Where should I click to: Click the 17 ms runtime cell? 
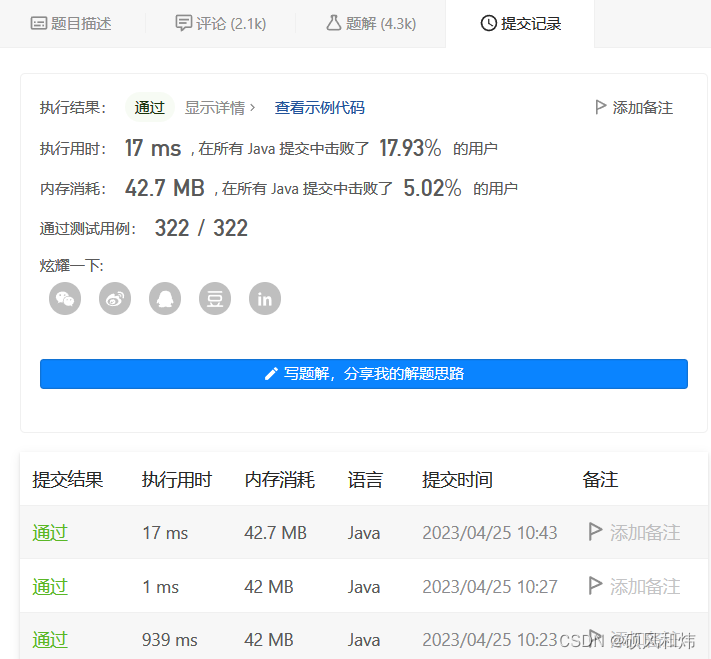click(165, 533)
